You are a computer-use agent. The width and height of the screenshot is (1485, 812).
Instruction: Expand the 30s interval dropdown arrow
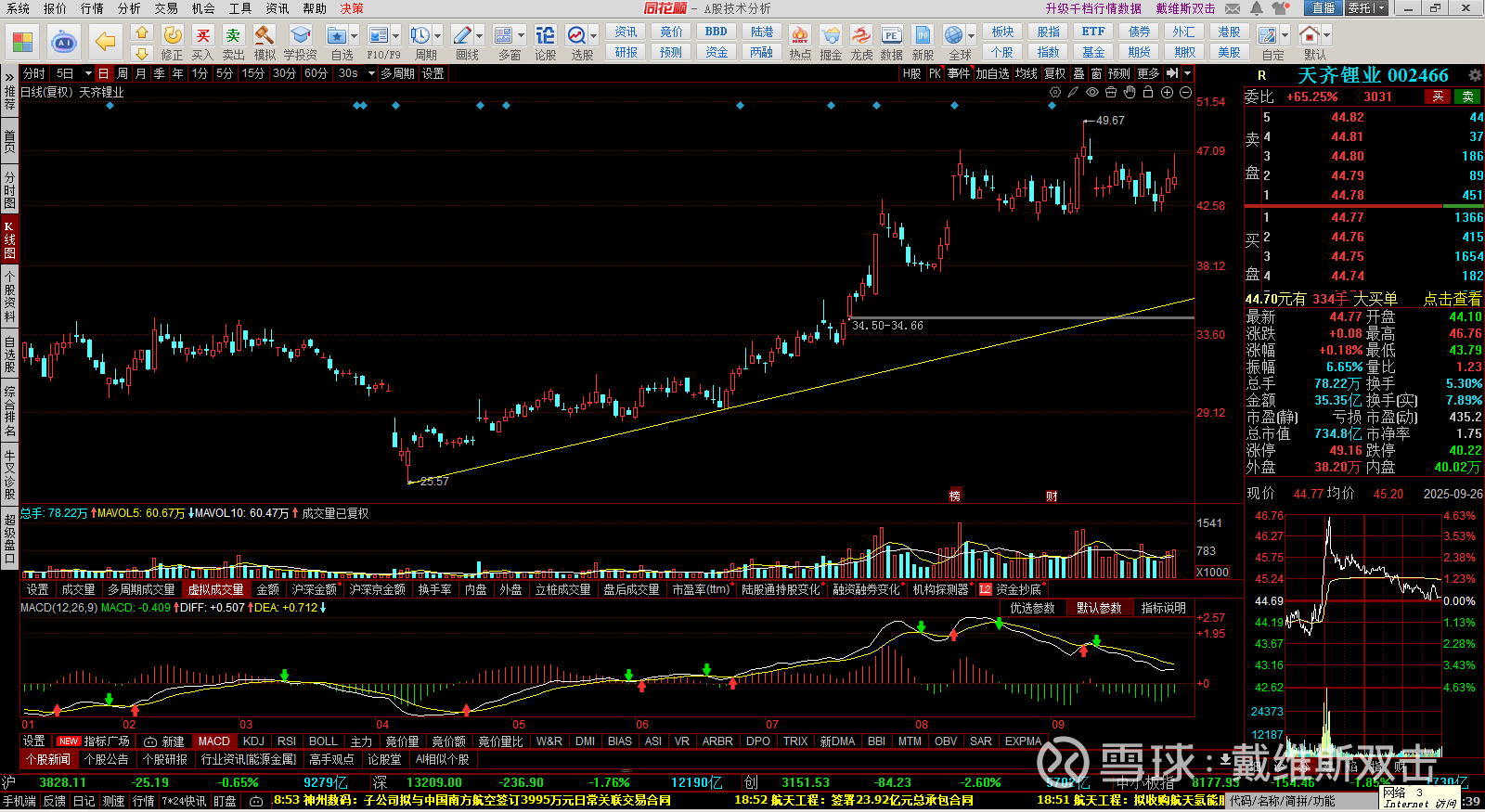point(370,73)
